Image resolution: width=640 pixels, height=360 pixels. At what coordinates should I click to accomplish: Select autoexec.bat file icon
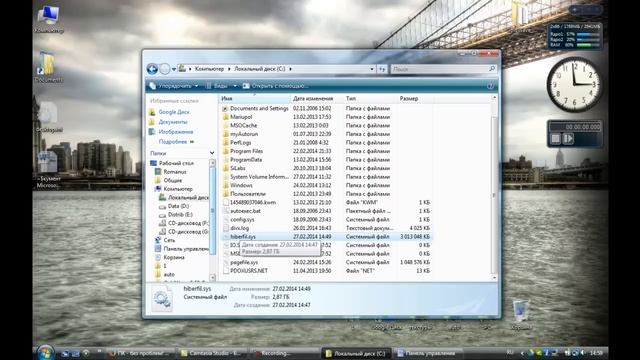(225, 211)
